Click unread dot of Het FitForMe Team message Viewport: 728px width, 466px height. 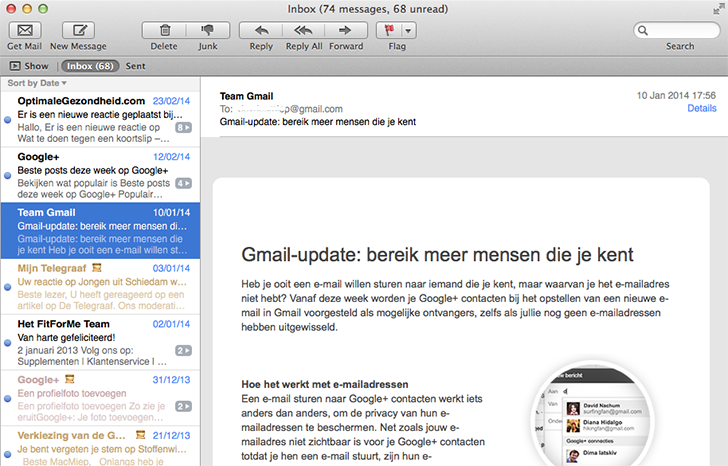(x=7, y=343)
